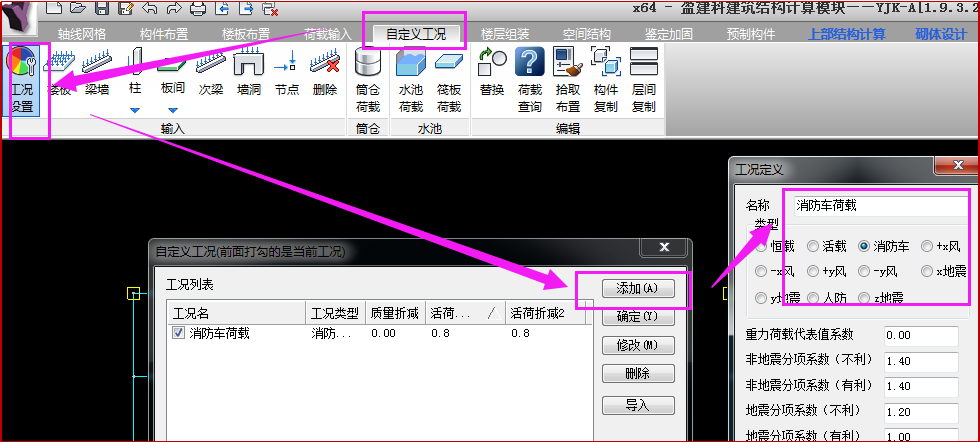The height and width of the screenshot is (442, 980).
Task: Click the 工况类型 column header
Action: (x=334, y=312)
